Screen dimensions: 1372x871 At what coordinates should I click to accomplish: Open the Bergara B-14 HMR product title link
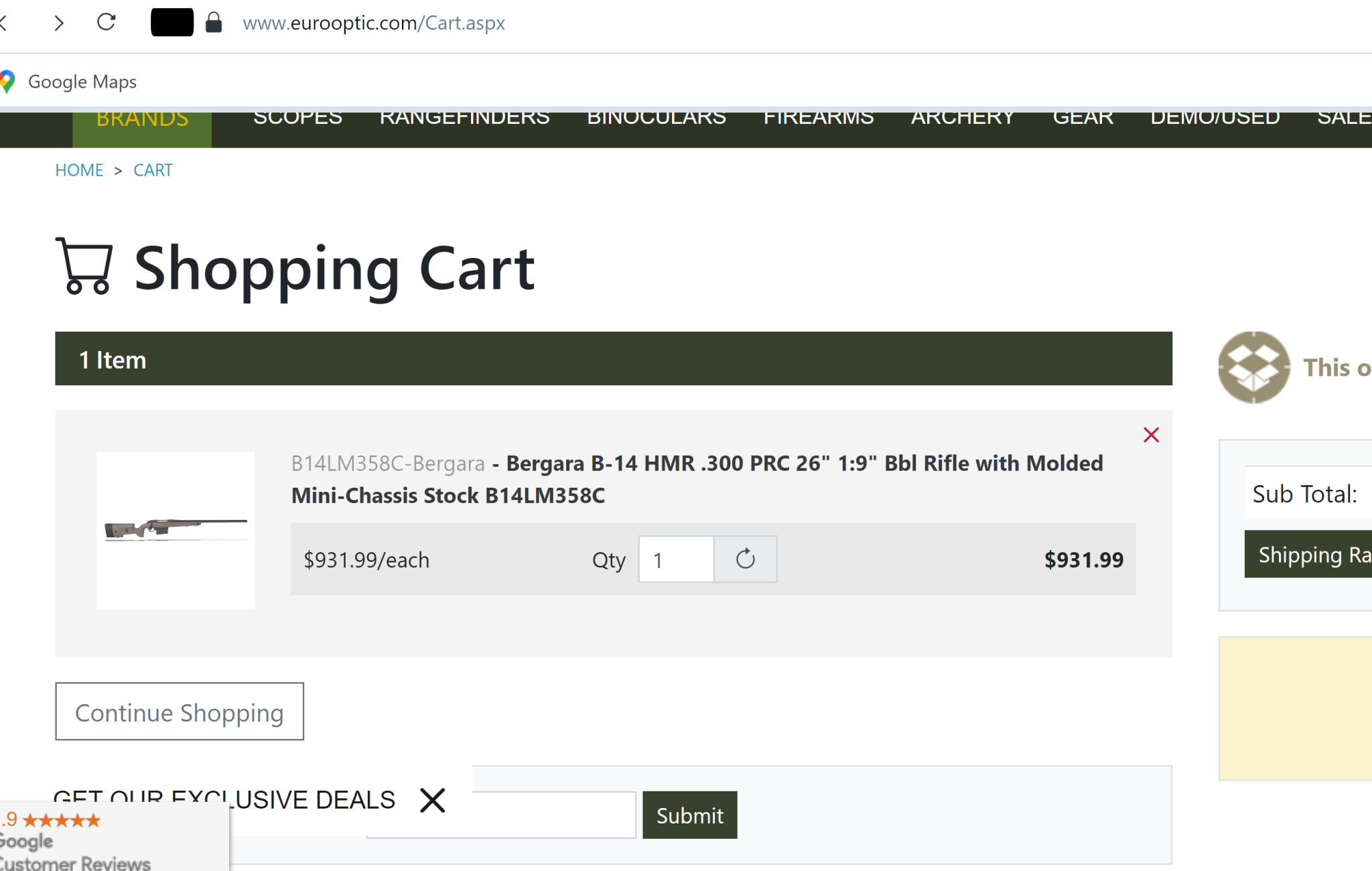[697, 479]
